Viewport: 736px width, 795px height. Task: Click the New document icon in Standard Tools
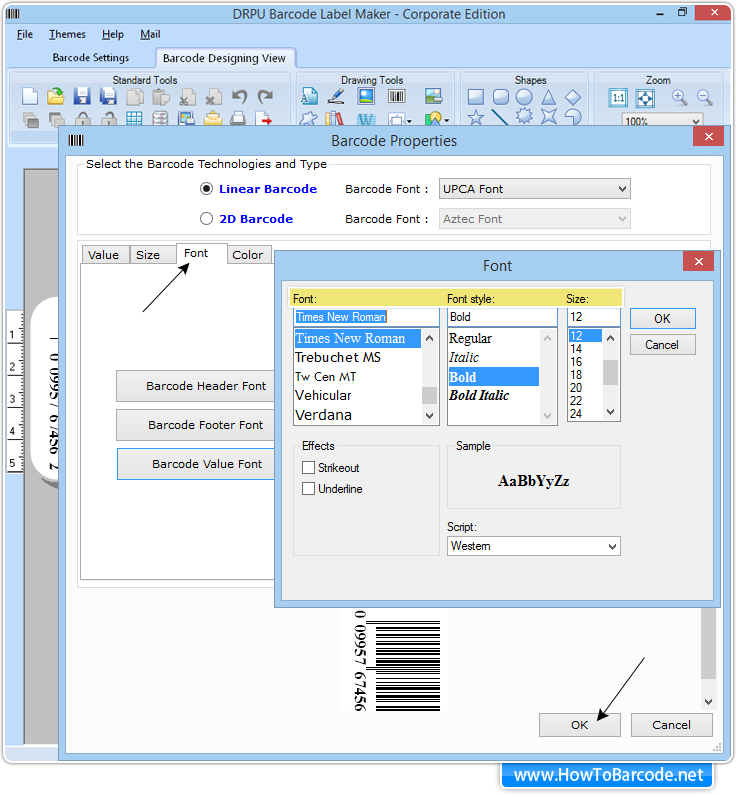click(30, 96)
